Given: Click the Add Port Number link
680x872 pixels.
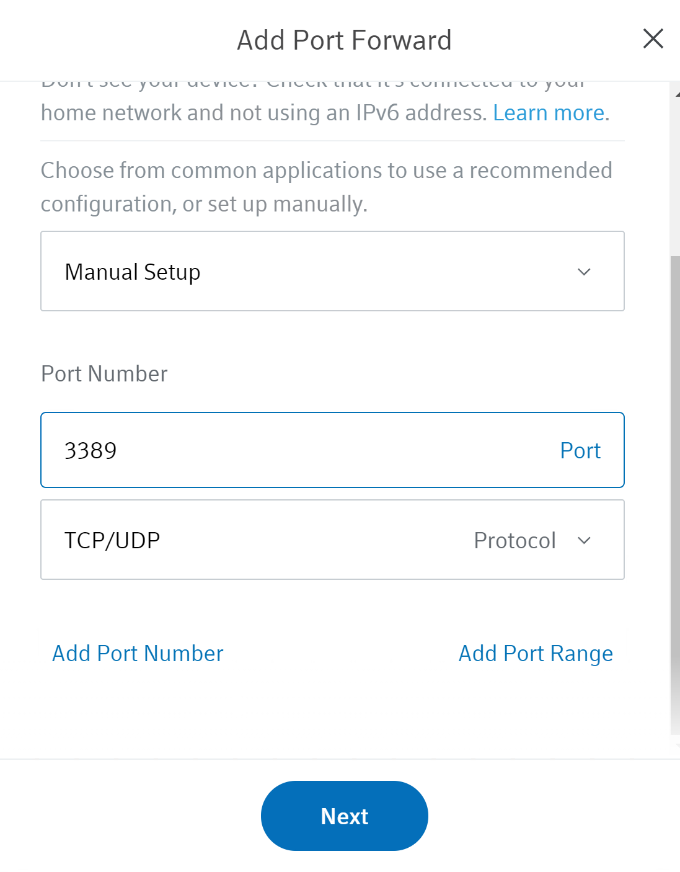Looking at the screenshot, I should [x=137, y=653].
